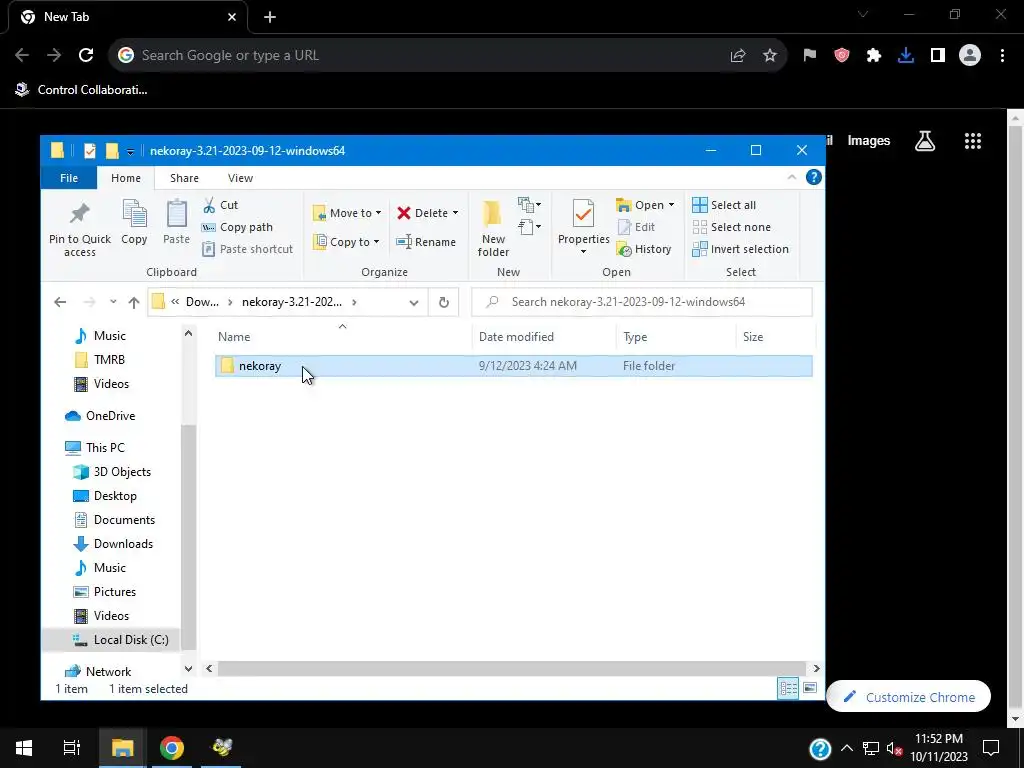Switch to the View ribbon tab
The height and width of the screenshot is (768, 1024).
coord(240,178)
